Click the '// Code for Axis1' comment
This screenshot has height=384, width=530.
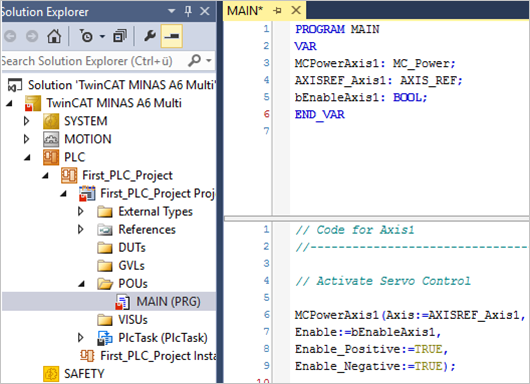pos(355,230)
